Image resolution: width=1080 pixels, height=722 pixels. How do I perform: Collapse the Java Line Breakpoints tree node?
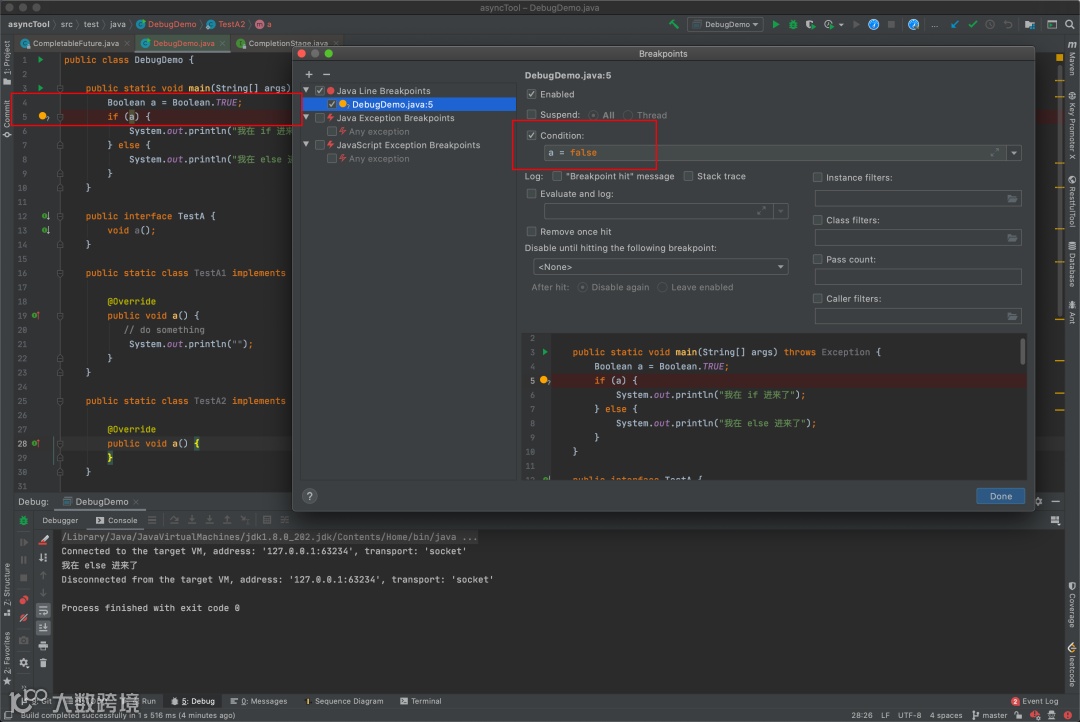(308, 91)
